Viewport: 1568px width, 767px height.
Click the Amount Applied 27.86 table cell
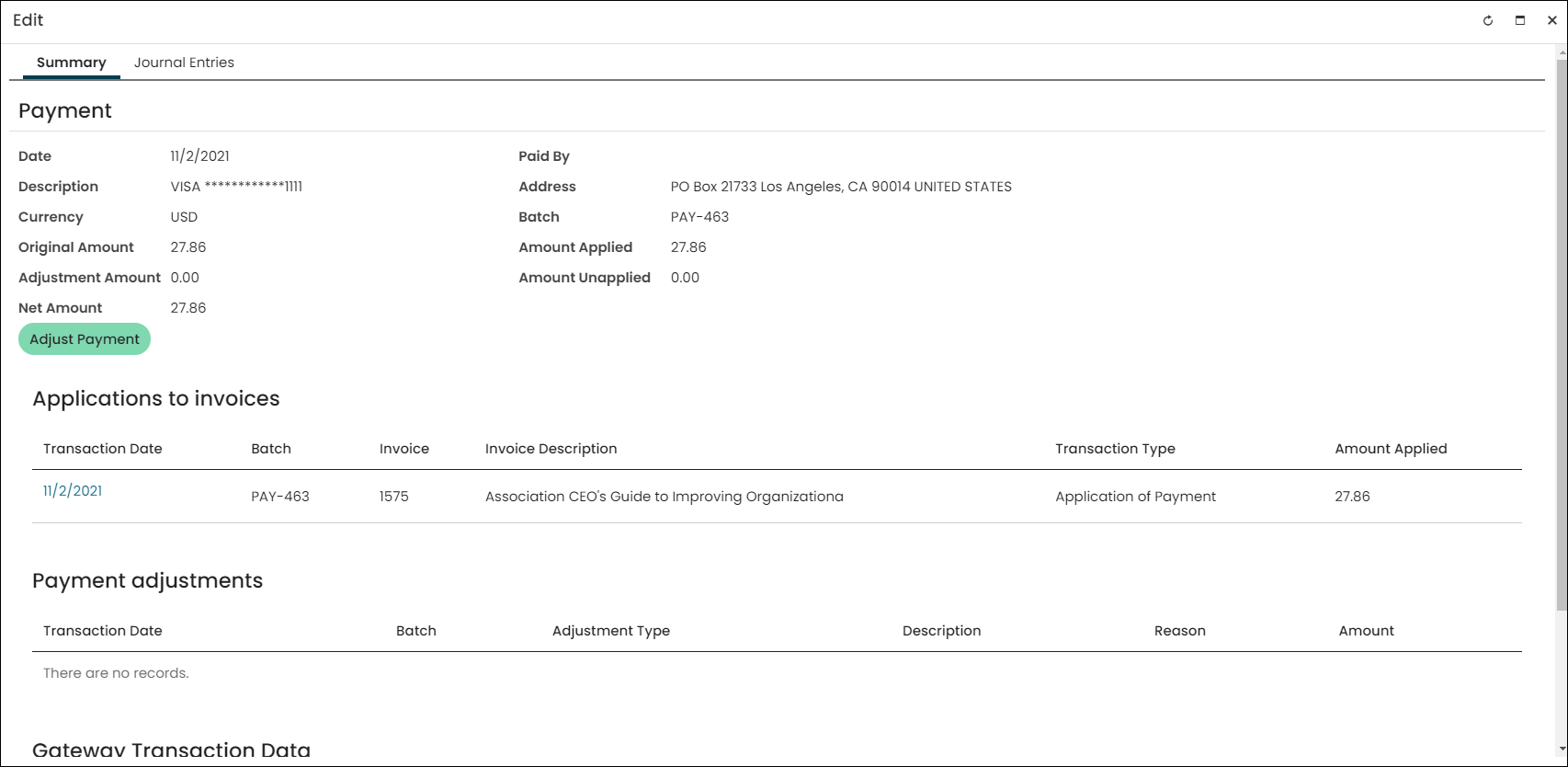pos(1352,497)
